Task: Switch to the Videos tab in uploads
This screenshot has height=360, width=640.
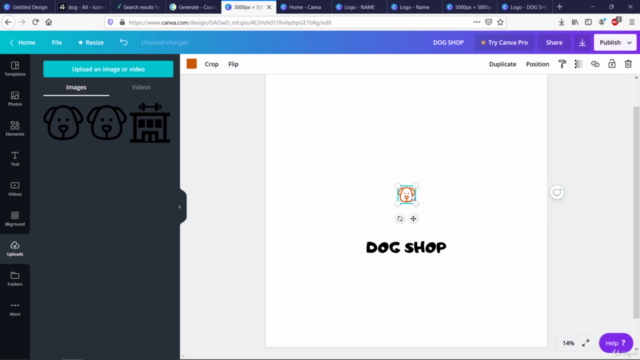Action: tap(141, 87)
